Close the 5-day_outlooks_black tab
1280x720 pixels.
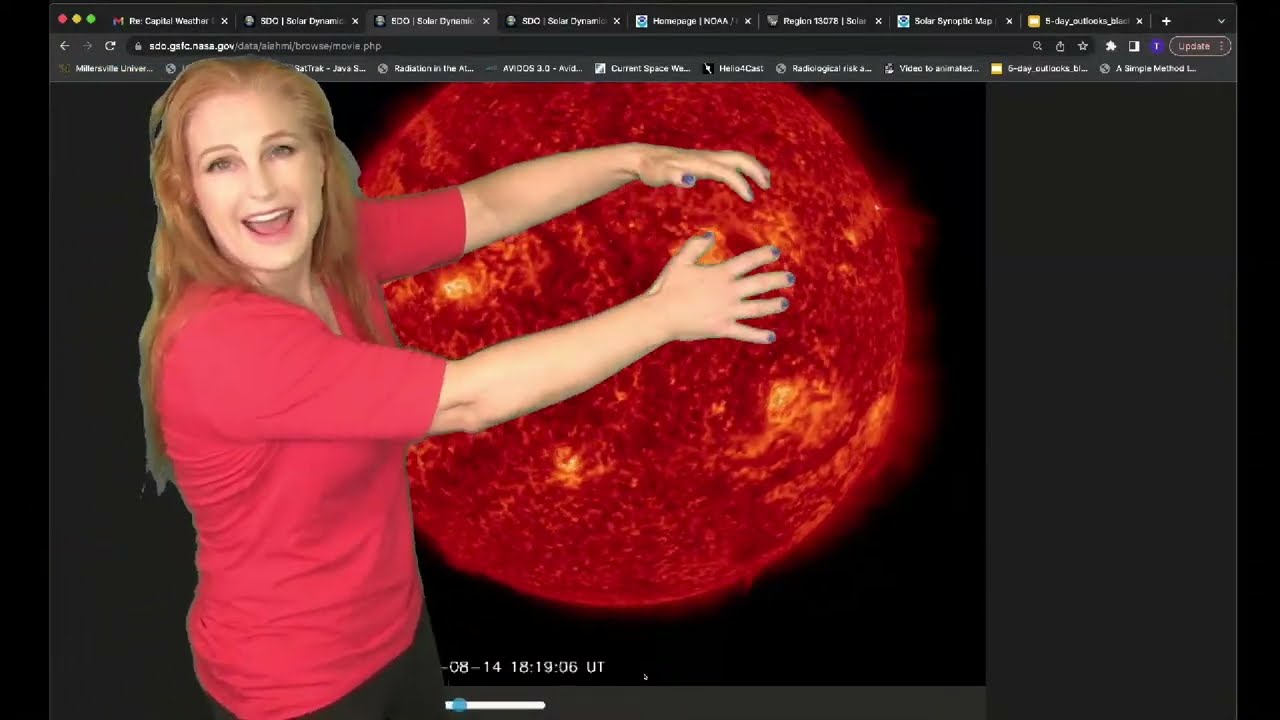click(x=1139, y=21)
